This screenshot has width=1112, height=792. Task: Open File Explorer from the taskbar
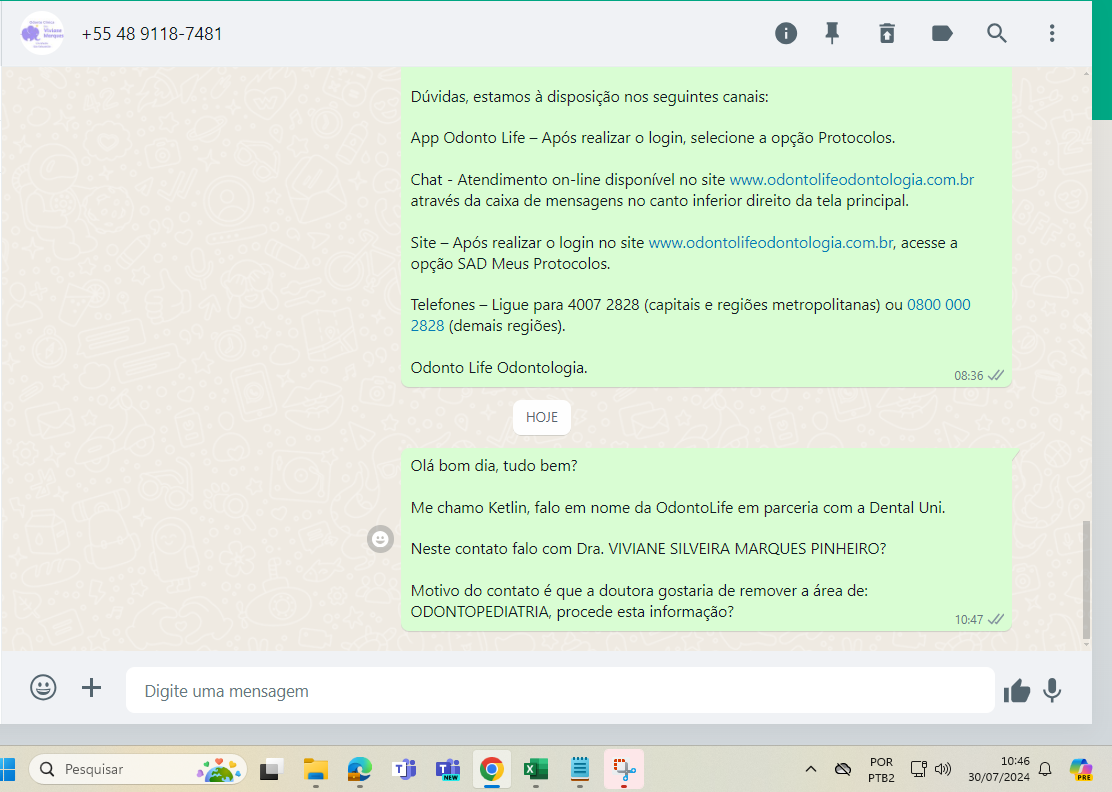[316, 769]
